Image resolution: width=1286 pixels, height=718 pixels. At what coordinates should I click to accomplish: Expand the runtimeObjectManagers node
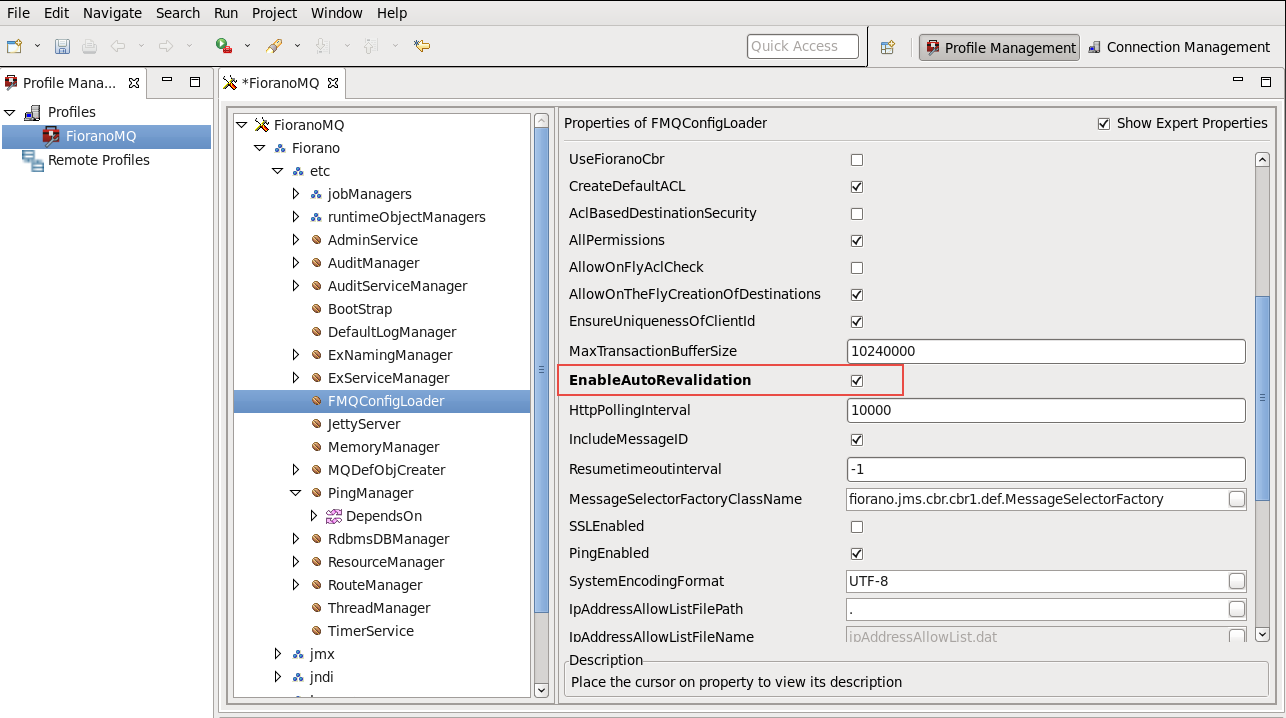(x=295, y=217)
